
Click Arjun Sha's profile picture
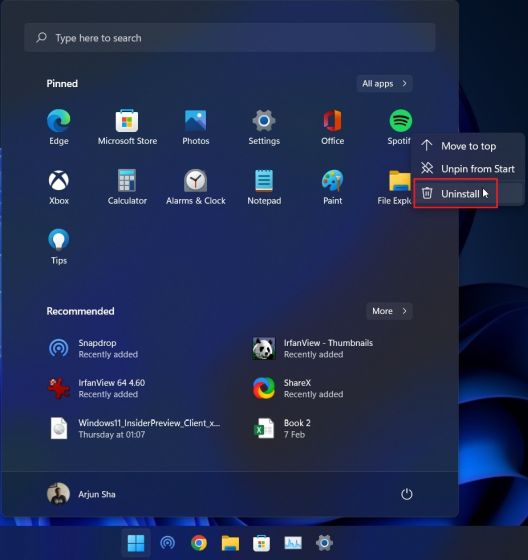pos(58,494)
